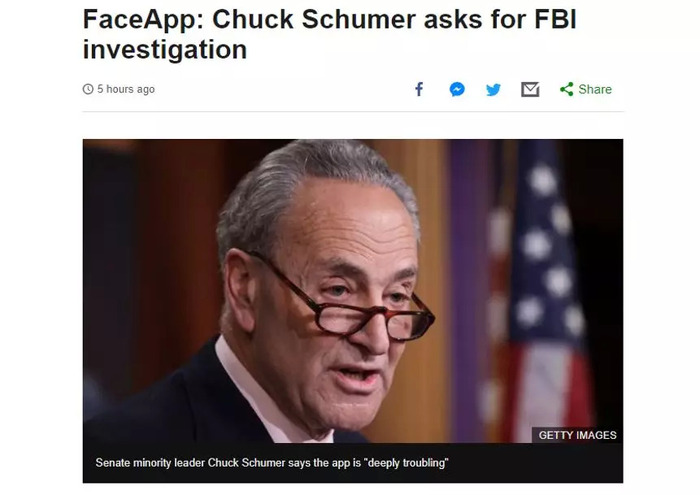The image size is (700, 495).
Task: Select the quoted "deeply troubling" caption text
Action: [x=406, y=463]
